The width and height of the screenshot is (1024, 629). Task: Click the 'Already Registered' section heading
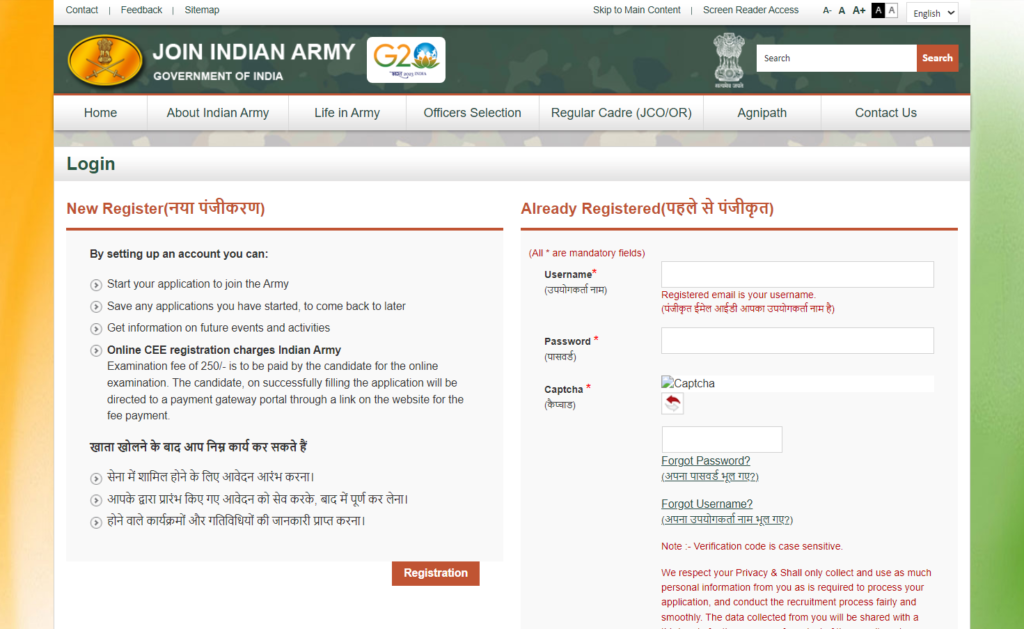coord(647,208)
